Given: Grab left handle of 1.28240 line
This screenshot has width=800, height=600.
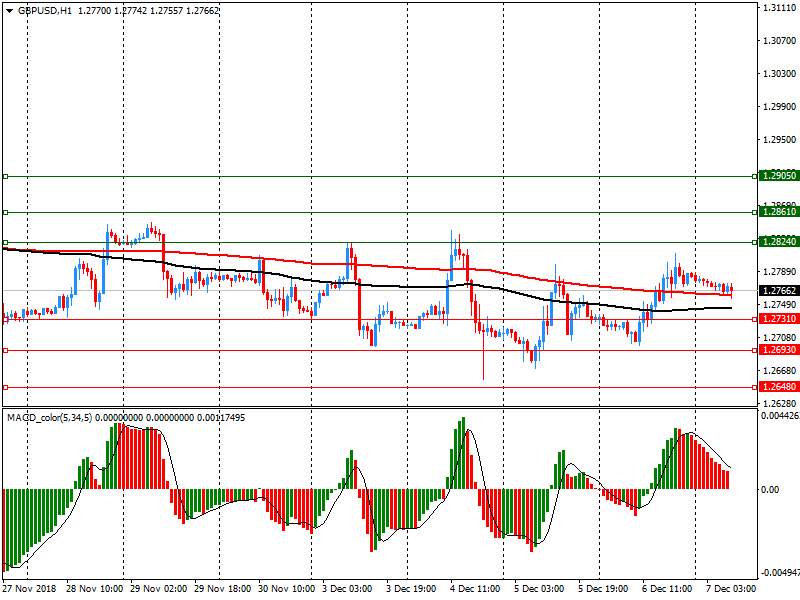Looking at the screenshot, I should pos(6,242).
